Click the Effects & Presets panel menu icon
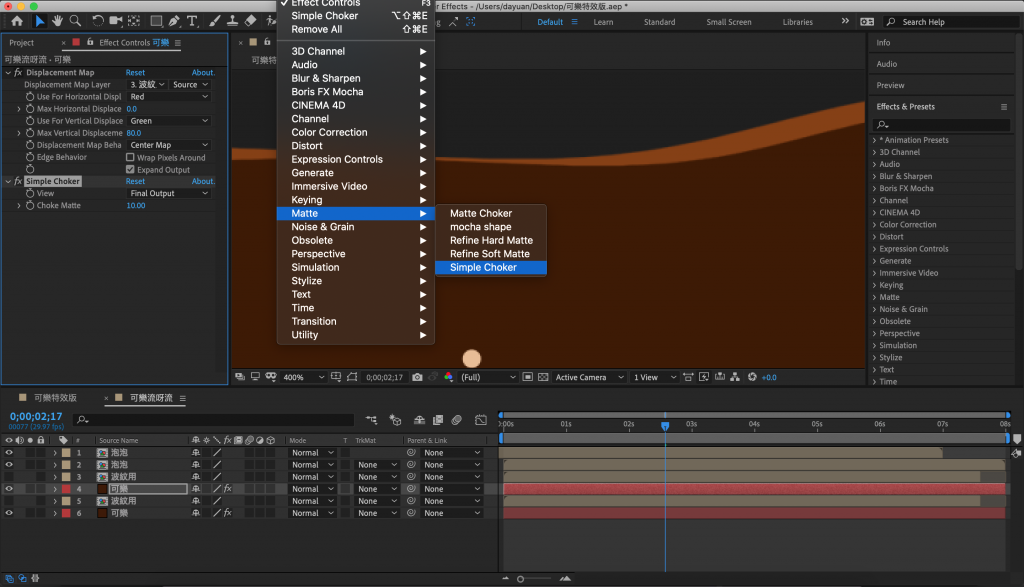Viewport: 1024px width, 587px height. tap(1004, 107)
